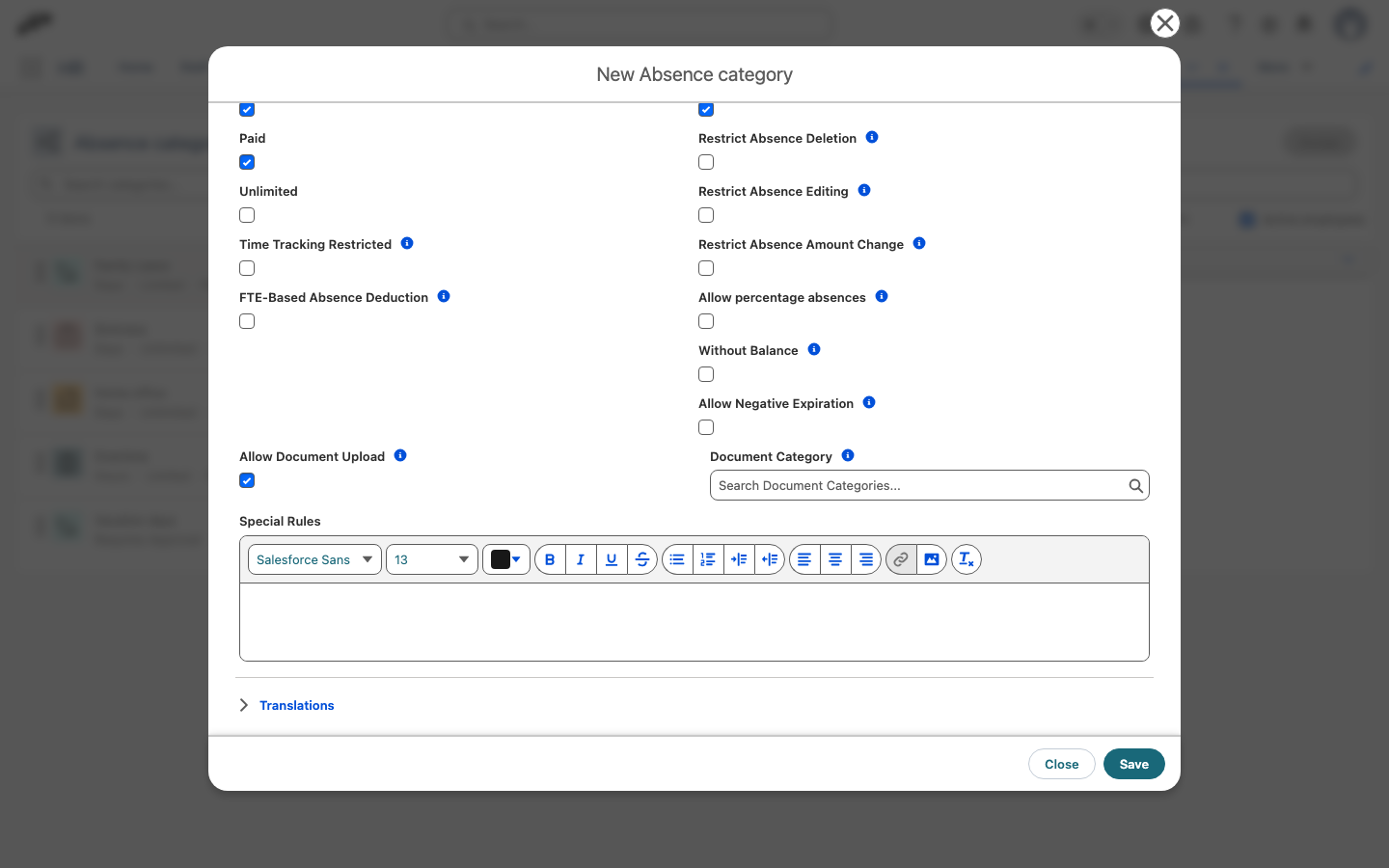Screen dimensions: 1389x868
Task: Insert a numbered list
Action: (708, 559)
